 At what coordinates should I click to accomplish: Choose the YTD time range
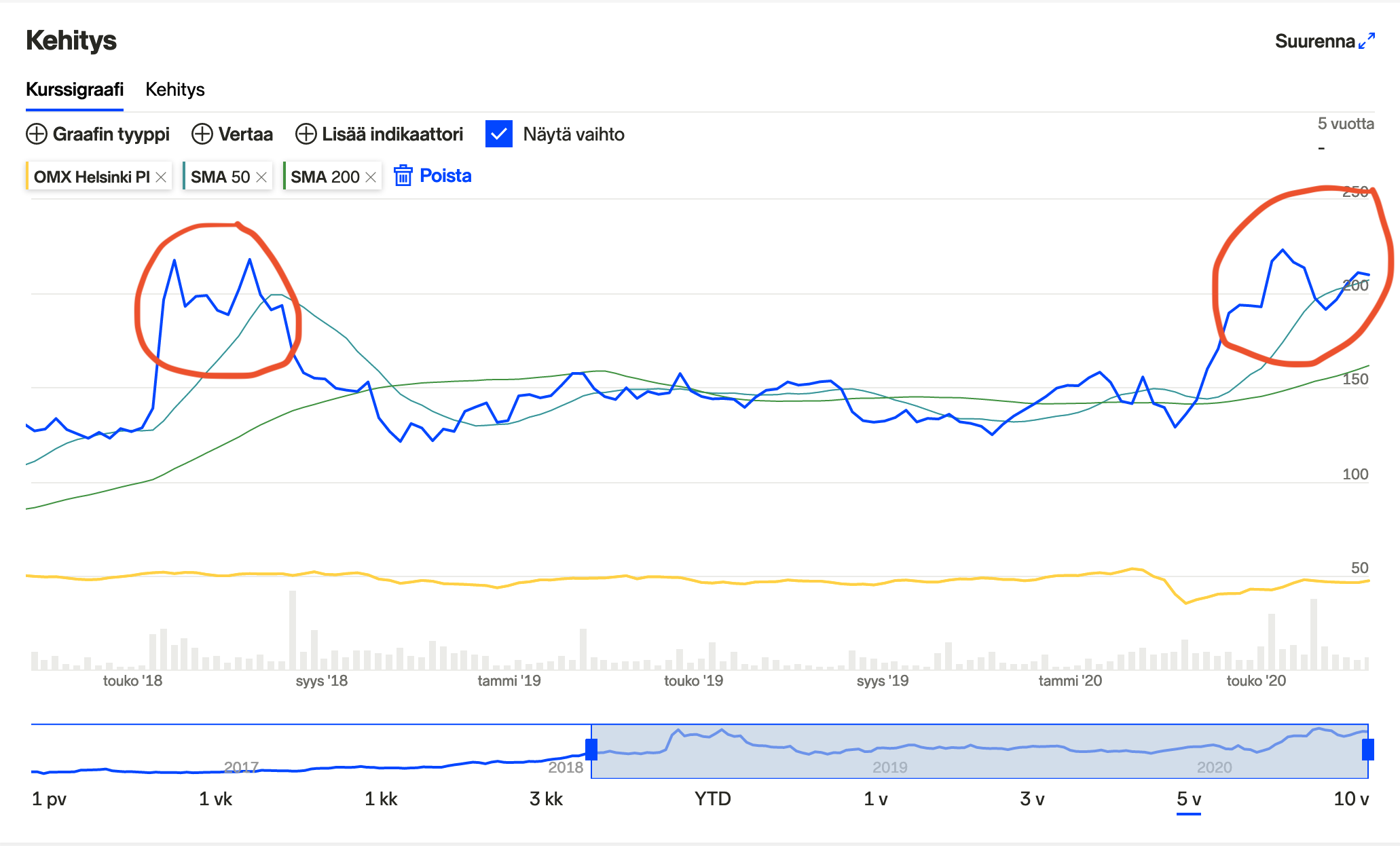point(712,799)
